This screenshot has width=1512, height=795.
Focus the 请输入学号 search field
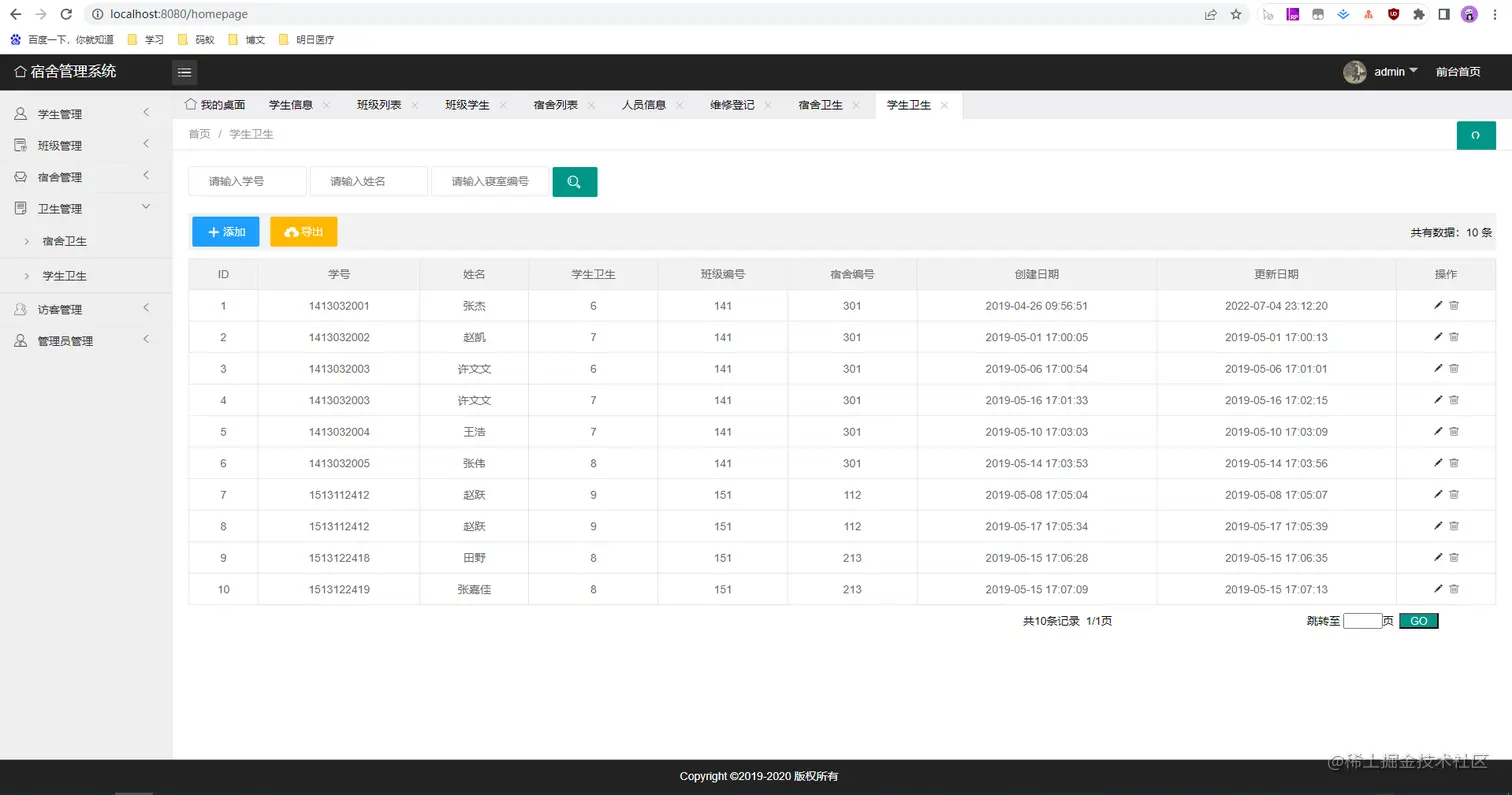tap(247, 181)
